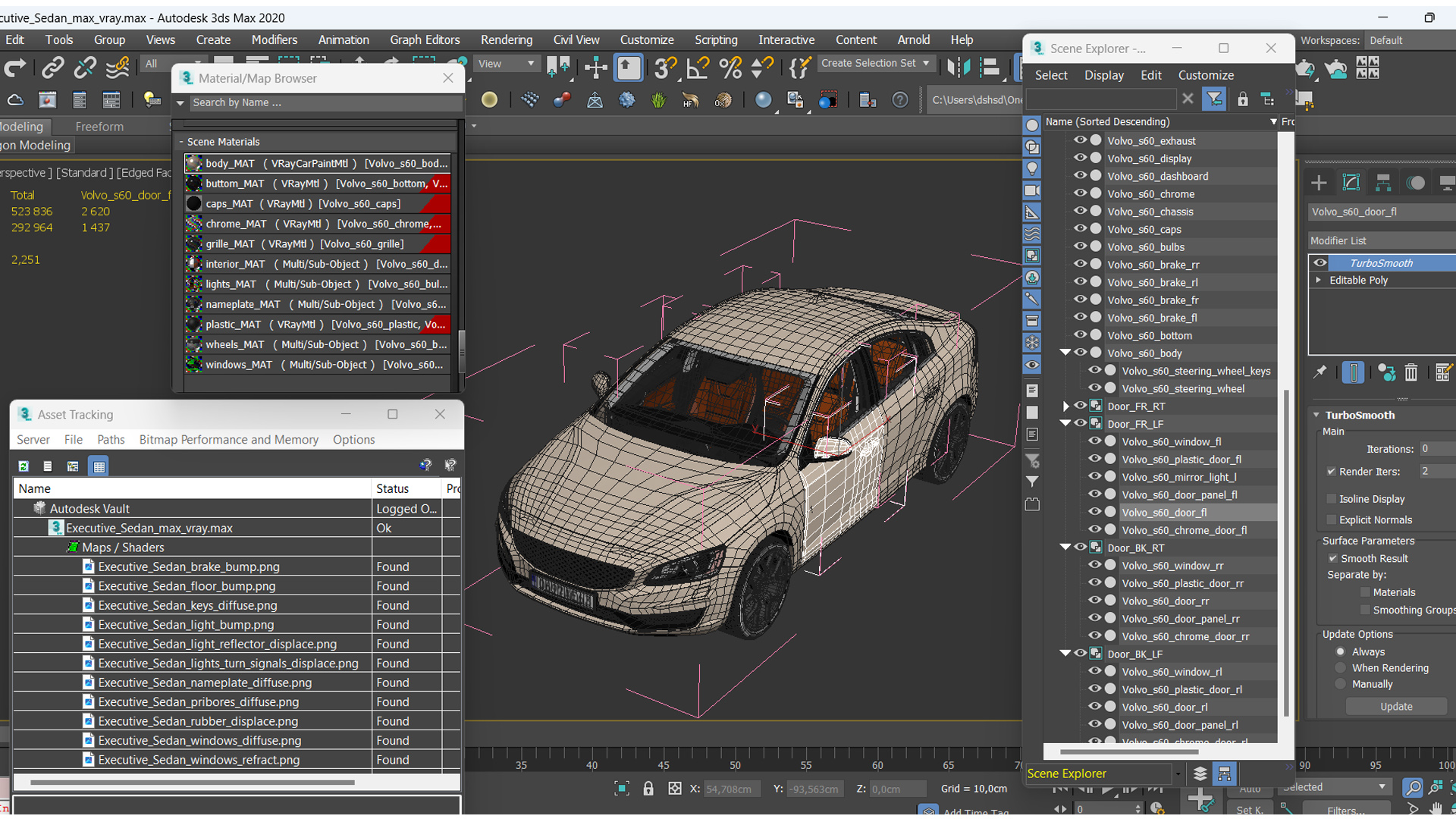
Task: Click Refresh icon in Asset Tracking toolbar
Action: pyautogui.click(x=24, y=466)
